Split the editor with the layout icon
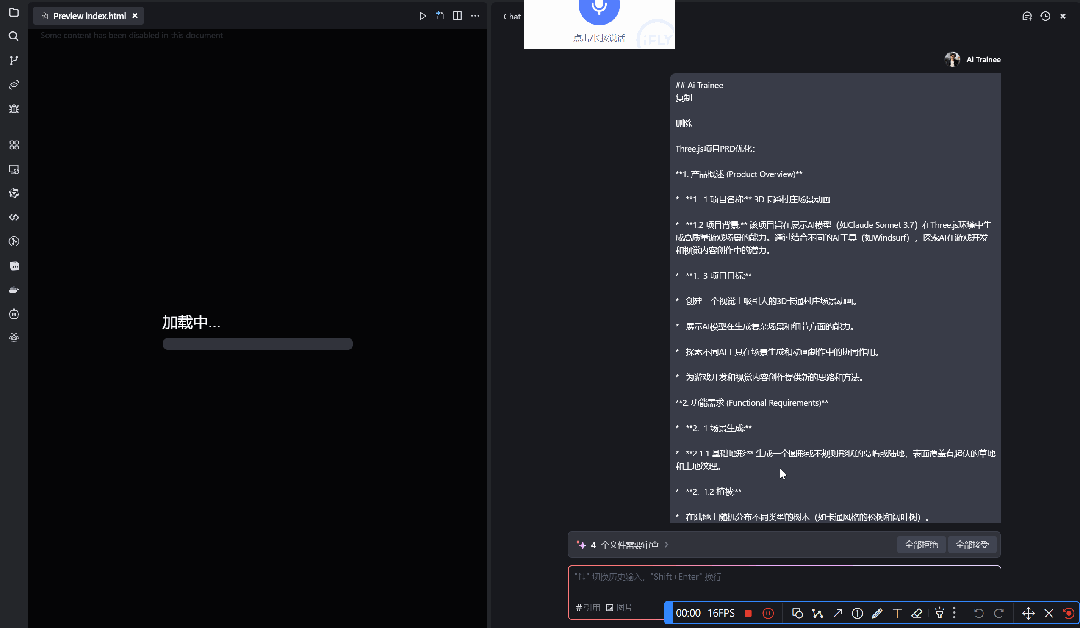The height and width of the screenshot is (628, 1080). [457, 16]
